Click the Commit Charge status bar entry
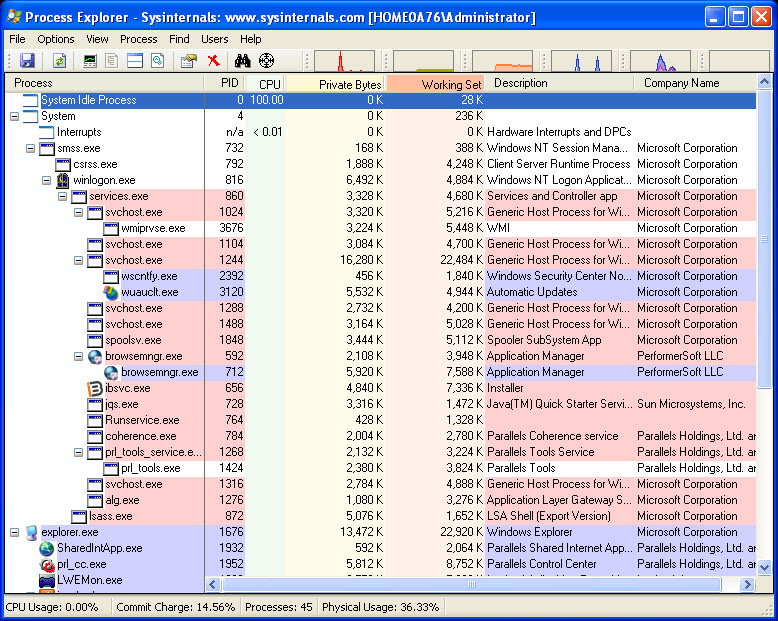The width and height of the screenshot is (778, 621). click(176, 607)
